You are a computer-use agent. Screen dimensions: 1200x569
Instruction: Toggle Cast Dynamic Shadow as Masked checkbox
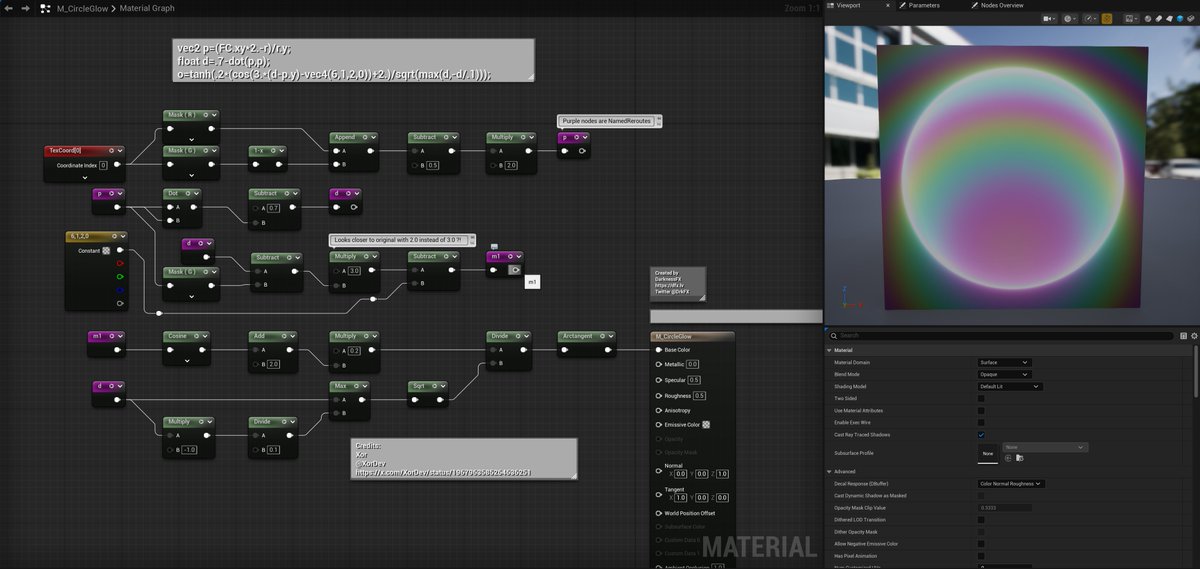pos(981,496)
